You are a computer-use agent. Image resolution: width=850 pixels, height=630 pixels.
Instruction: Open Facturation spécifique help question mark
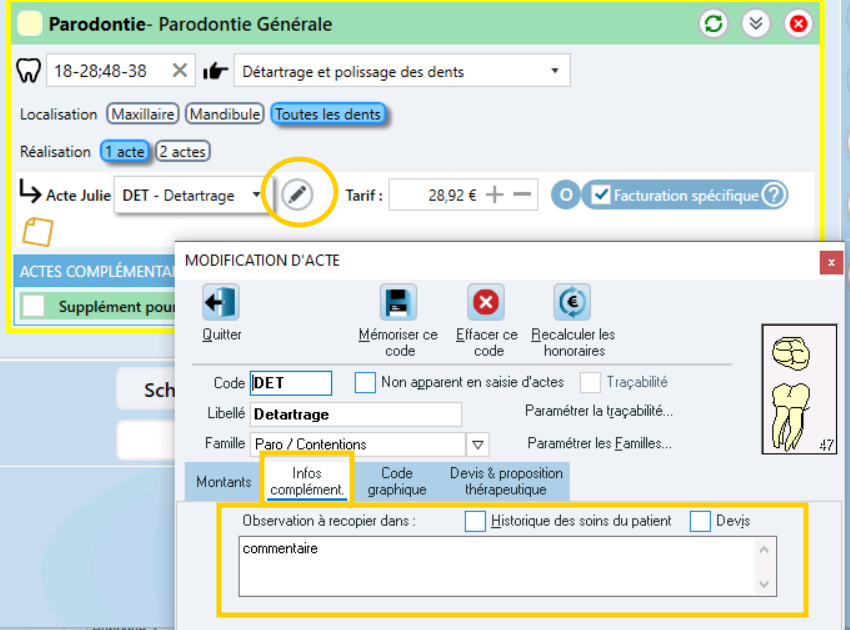pos(774,195)
